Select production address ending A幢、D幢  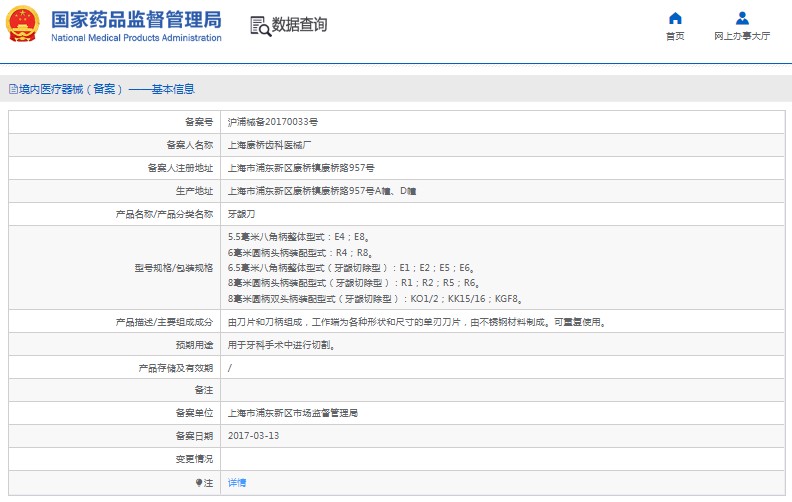[322, 191]
